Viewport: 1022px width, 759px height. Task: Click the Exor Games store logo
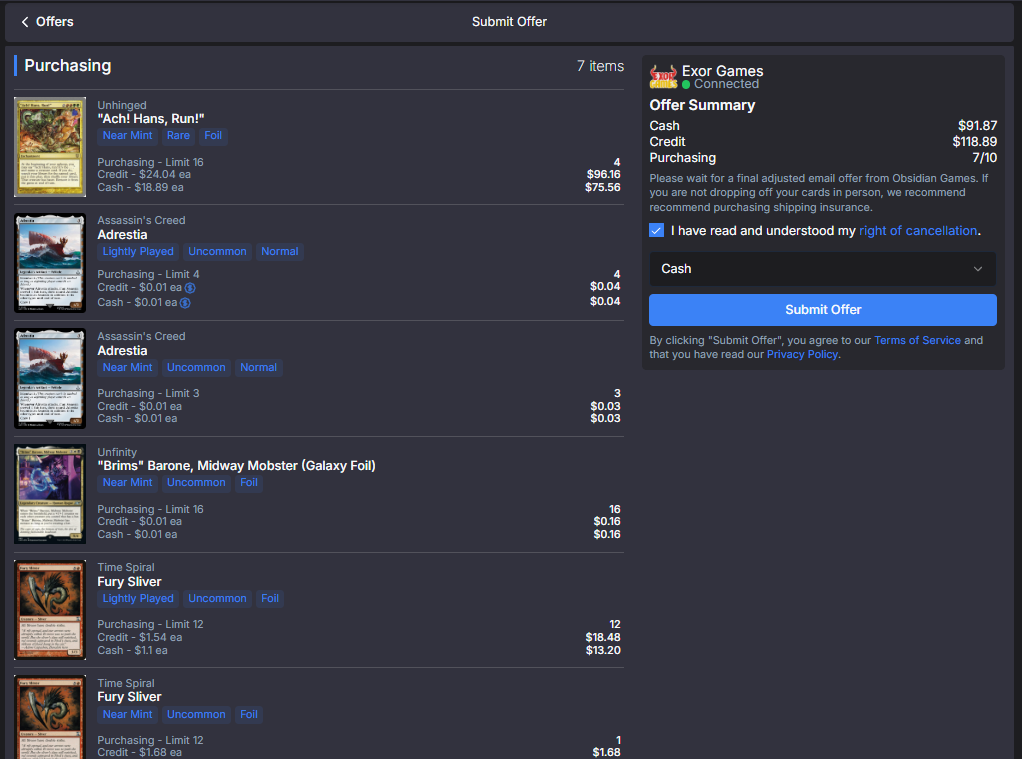pos(664,77)
